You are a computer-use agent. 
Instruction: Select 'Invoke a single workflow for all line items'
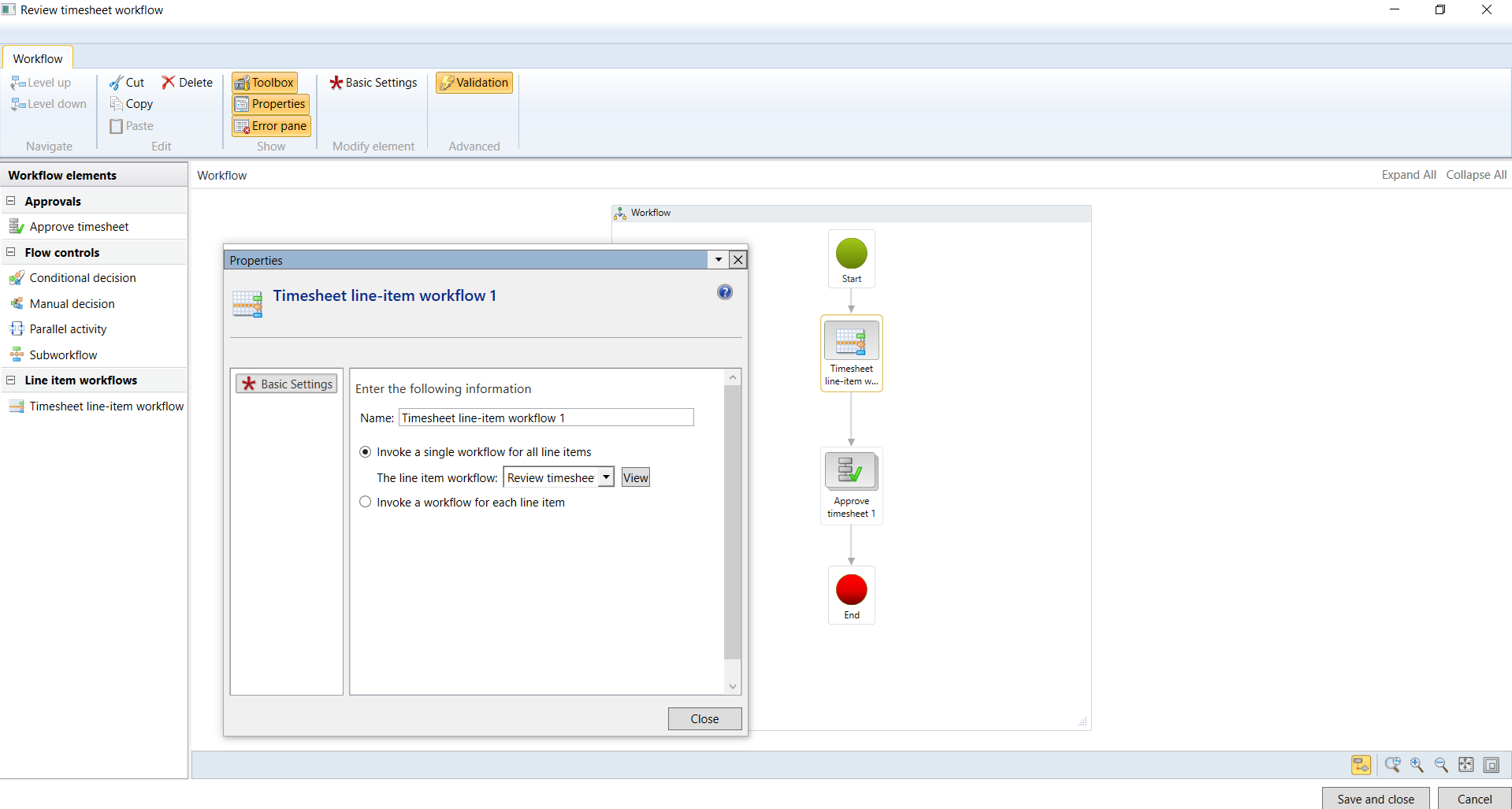point(365,451)
